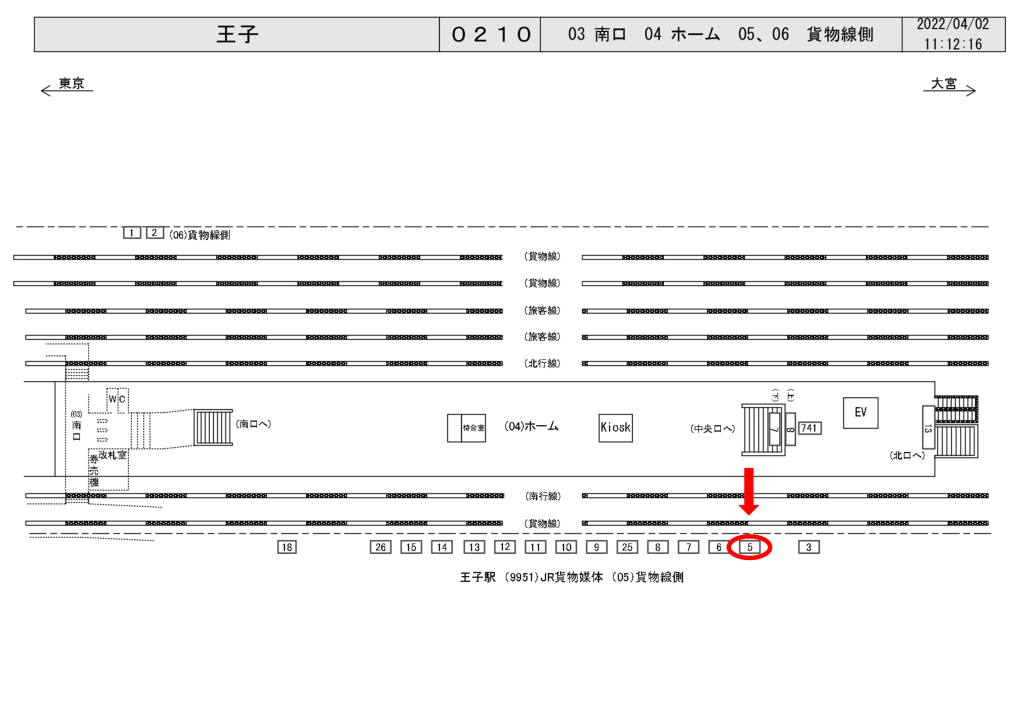This screenshot has height=724, width=1024.
Task: Click the circled ad space box 5
Action: tap(750, 547)
